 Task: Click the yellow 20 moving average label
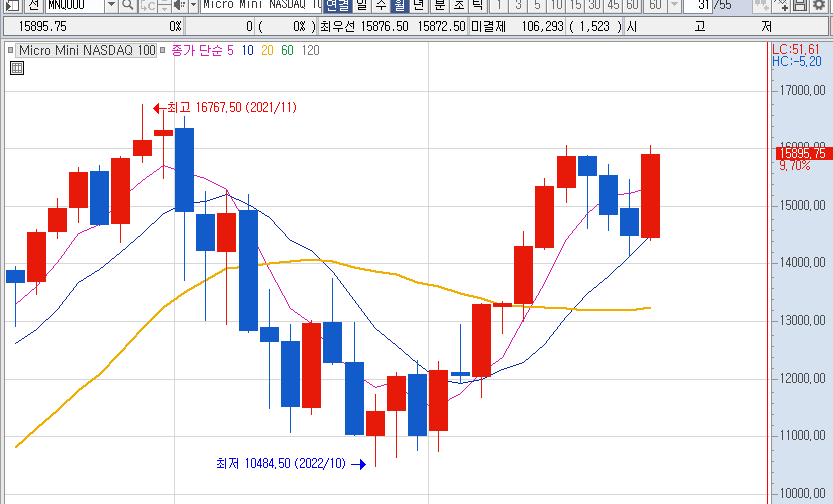pos(266,49)
